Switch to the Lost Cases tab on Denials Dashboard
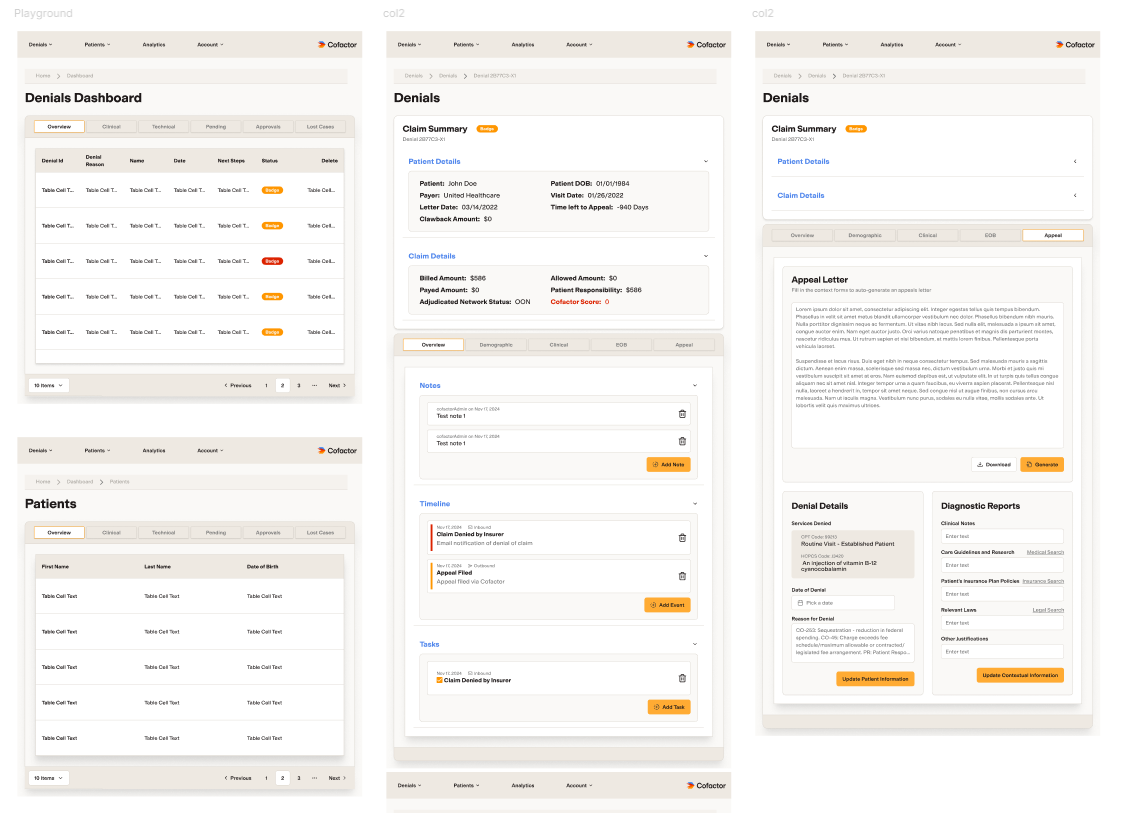This screenshot has height=813, width=1129. coord(320,127)
